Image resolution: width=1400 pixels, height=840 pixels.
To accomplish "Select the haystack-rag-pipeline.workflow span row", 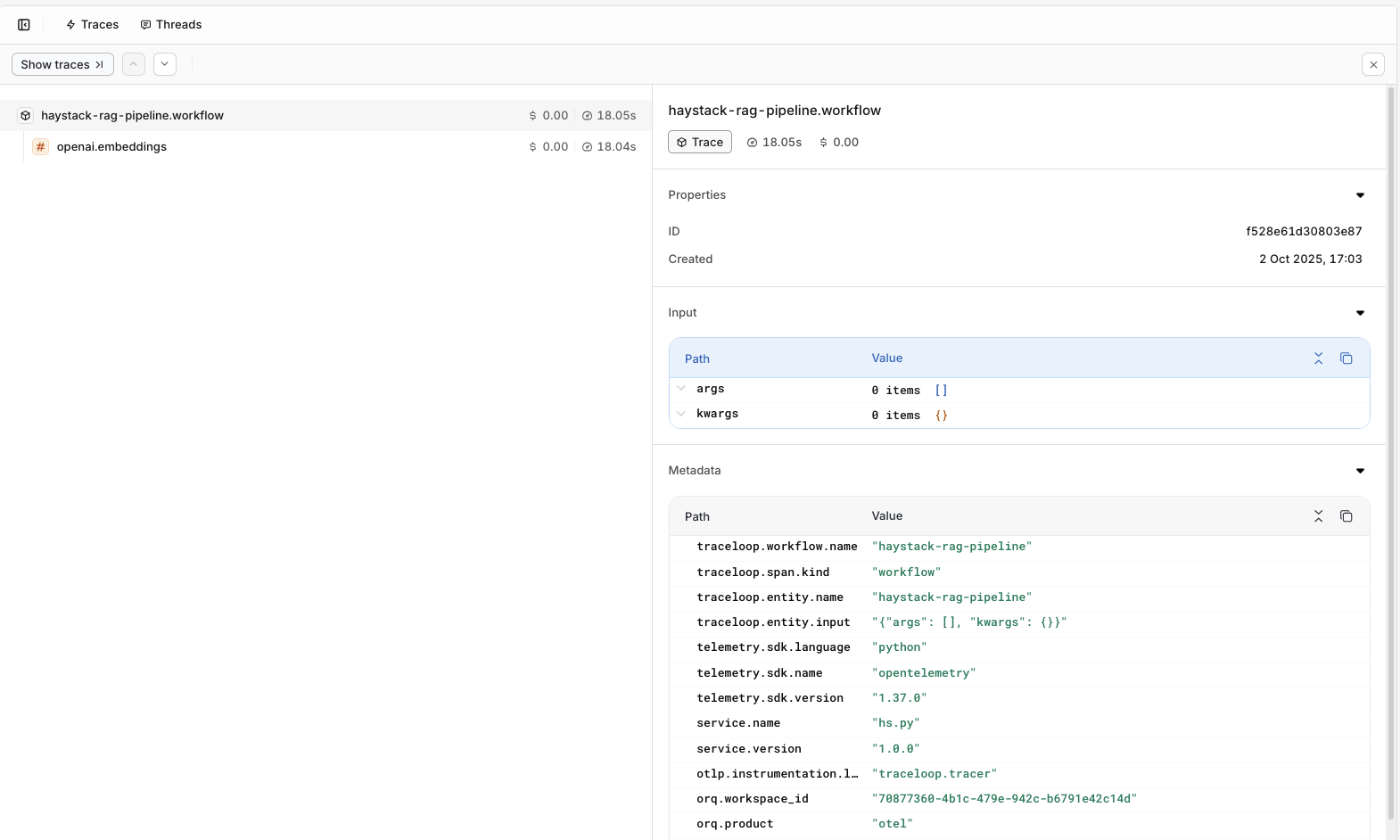I will click(132, 116).
